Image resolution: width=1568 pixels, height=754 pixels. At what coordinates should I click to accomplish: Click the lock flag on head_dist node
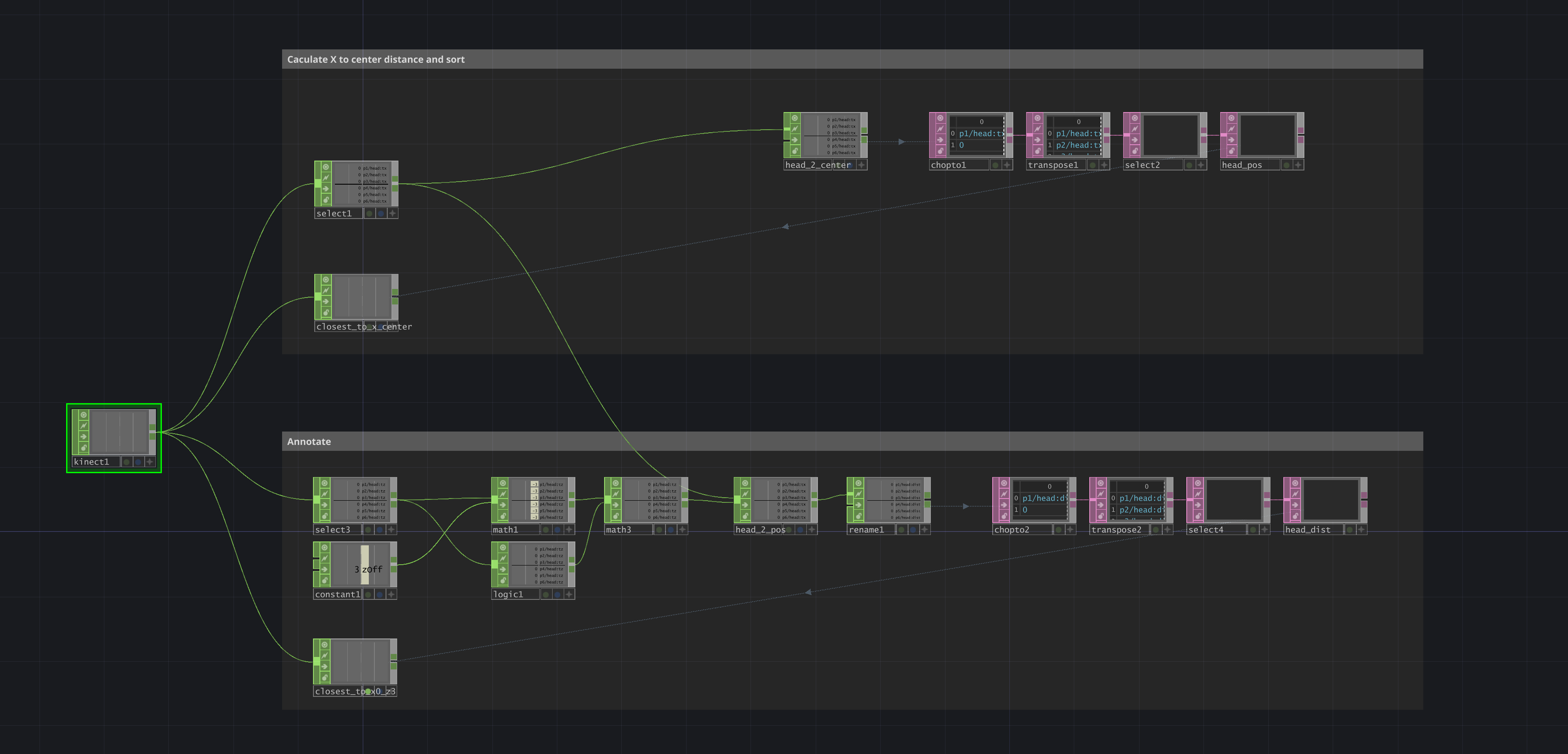pos(1295,516)
